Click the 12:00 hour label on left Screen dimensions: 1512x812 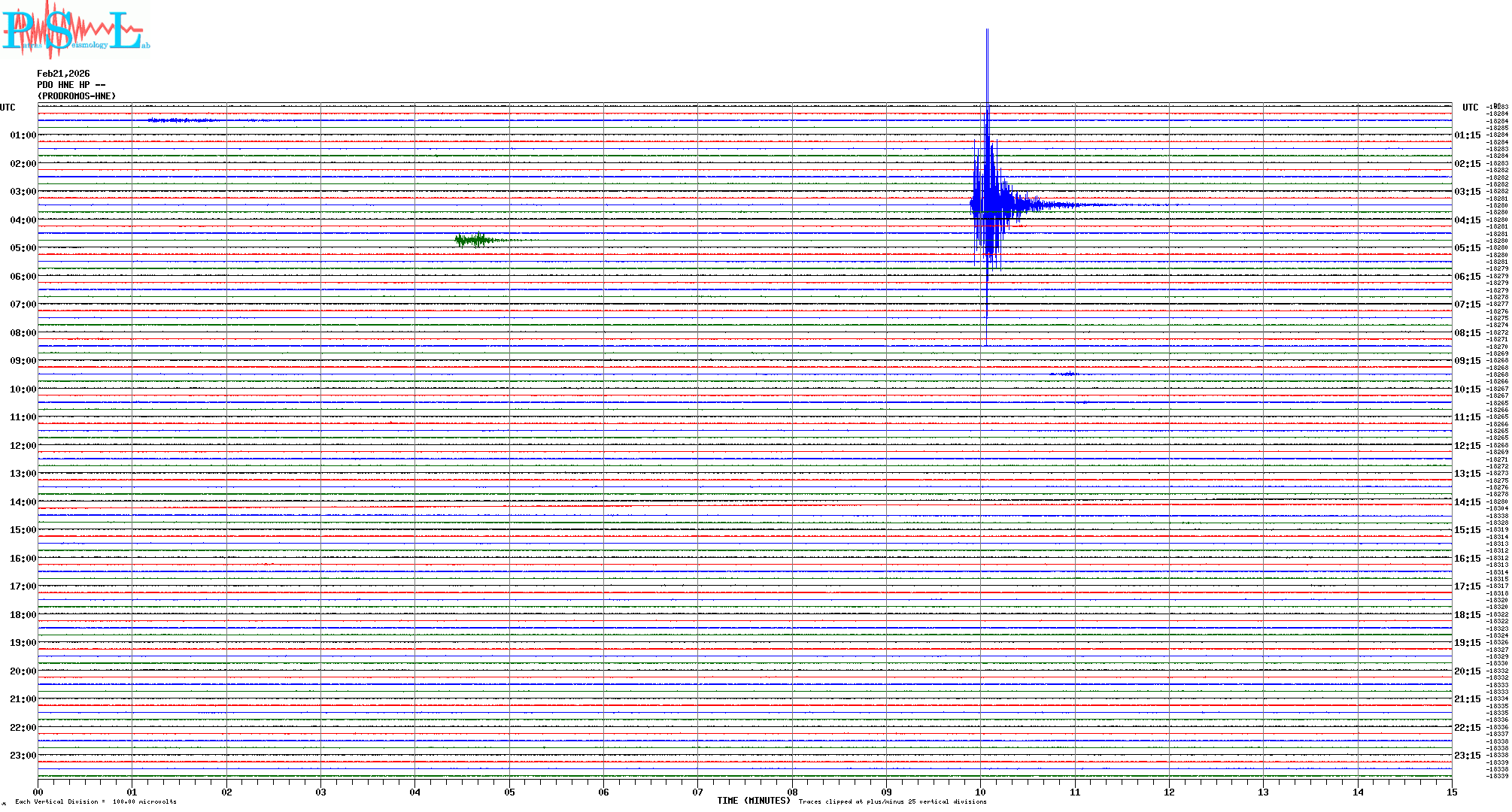[23, 446]
